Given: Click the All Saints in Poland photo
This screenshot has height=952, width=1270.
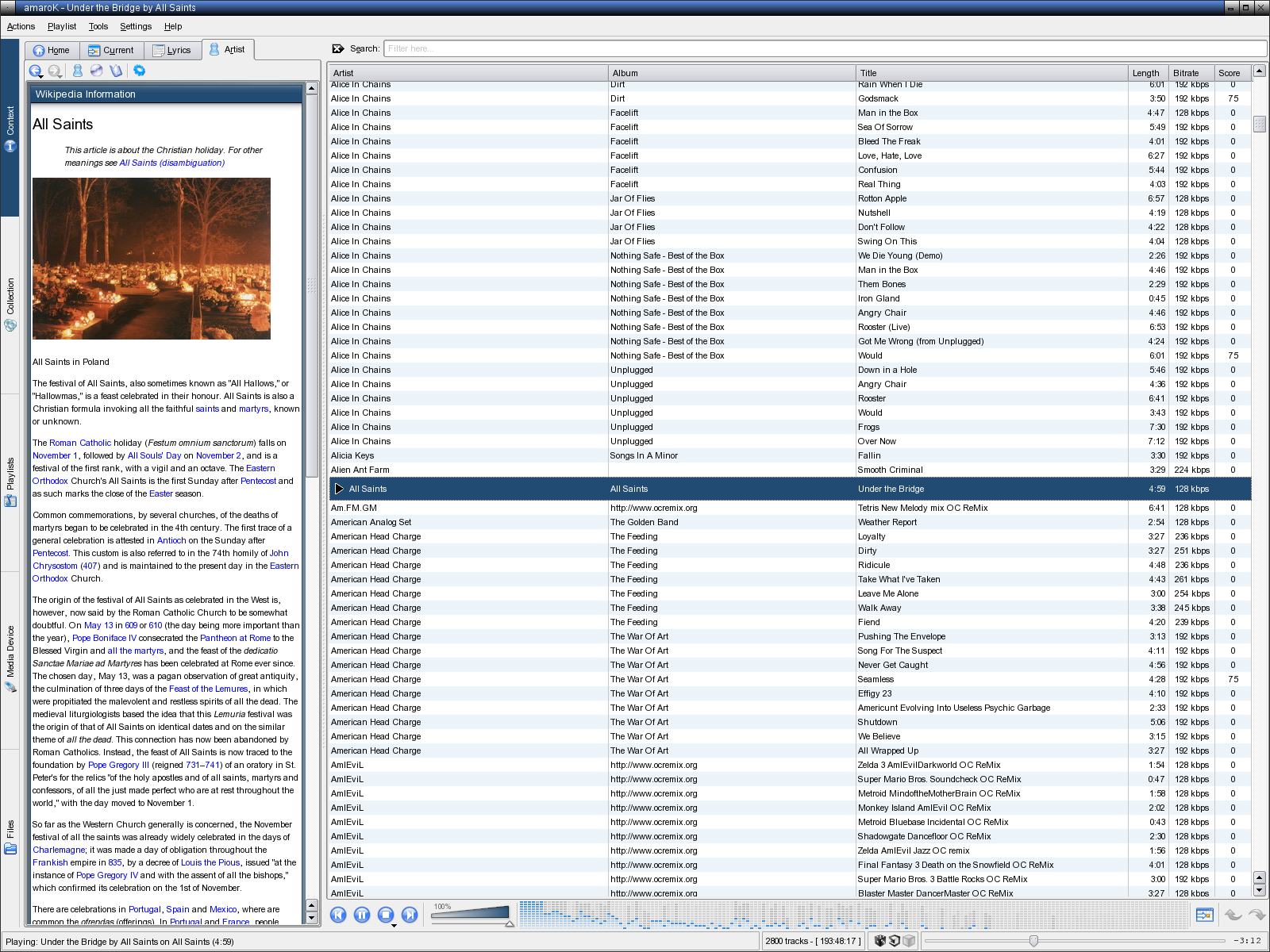Looking at the screenshot, I should click(x=152, y=259).
